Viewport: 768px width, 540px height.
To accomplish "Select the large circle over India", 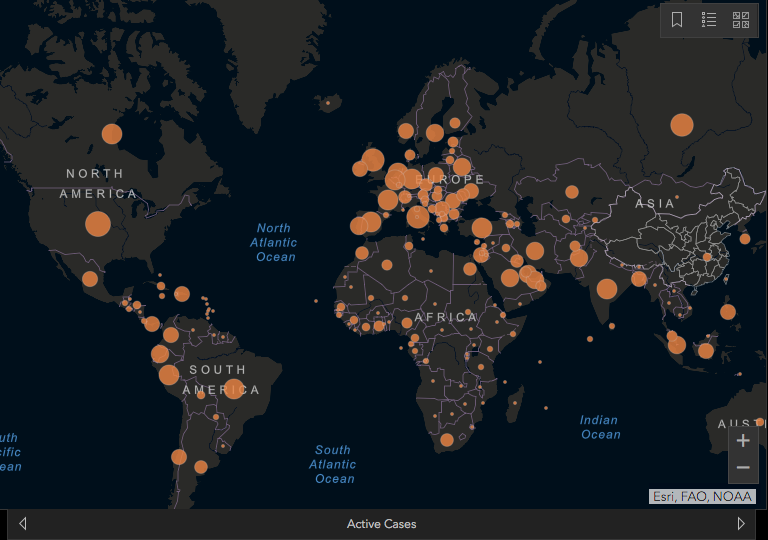I will [607, 289].
